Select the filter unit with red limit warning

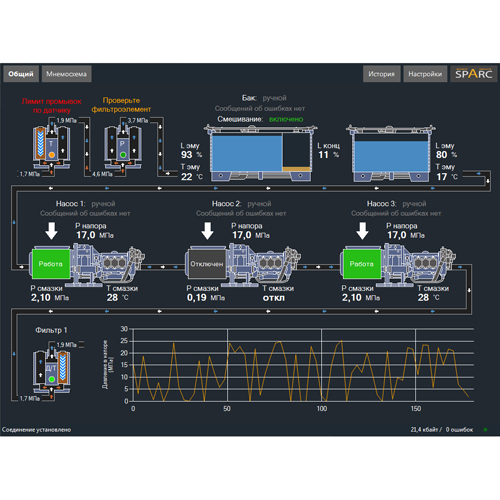tap(51, 146)
